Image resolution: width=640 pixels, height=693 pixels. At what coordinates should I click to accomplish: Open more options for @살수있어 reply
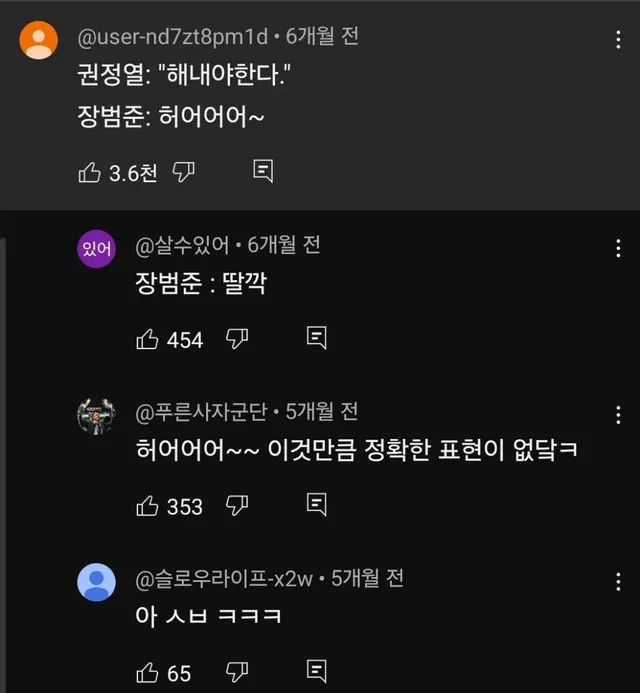point(619,248)
